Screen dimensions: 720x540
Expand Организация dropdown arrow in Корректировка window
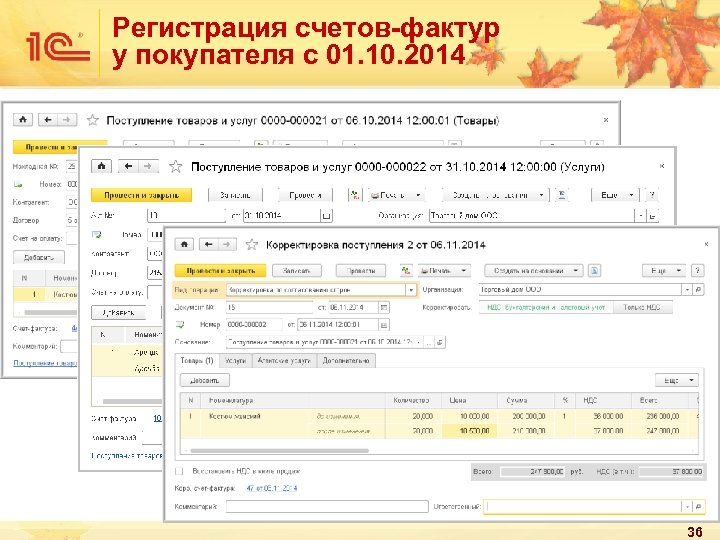[x=687, y=290]
